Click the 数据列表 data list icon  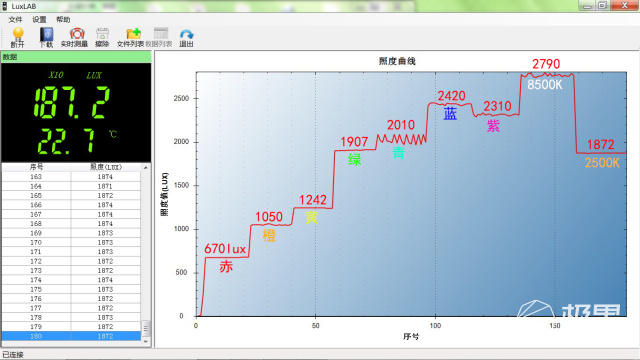click(x=161, y=33)
